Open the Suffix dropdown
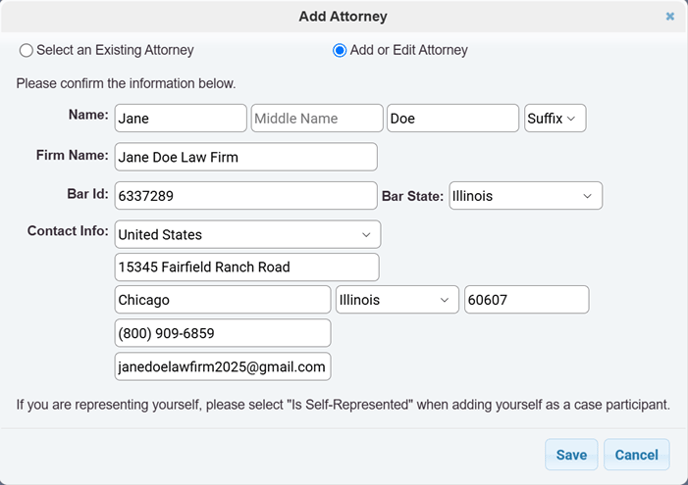688x485 pixels. click(555, 118)
